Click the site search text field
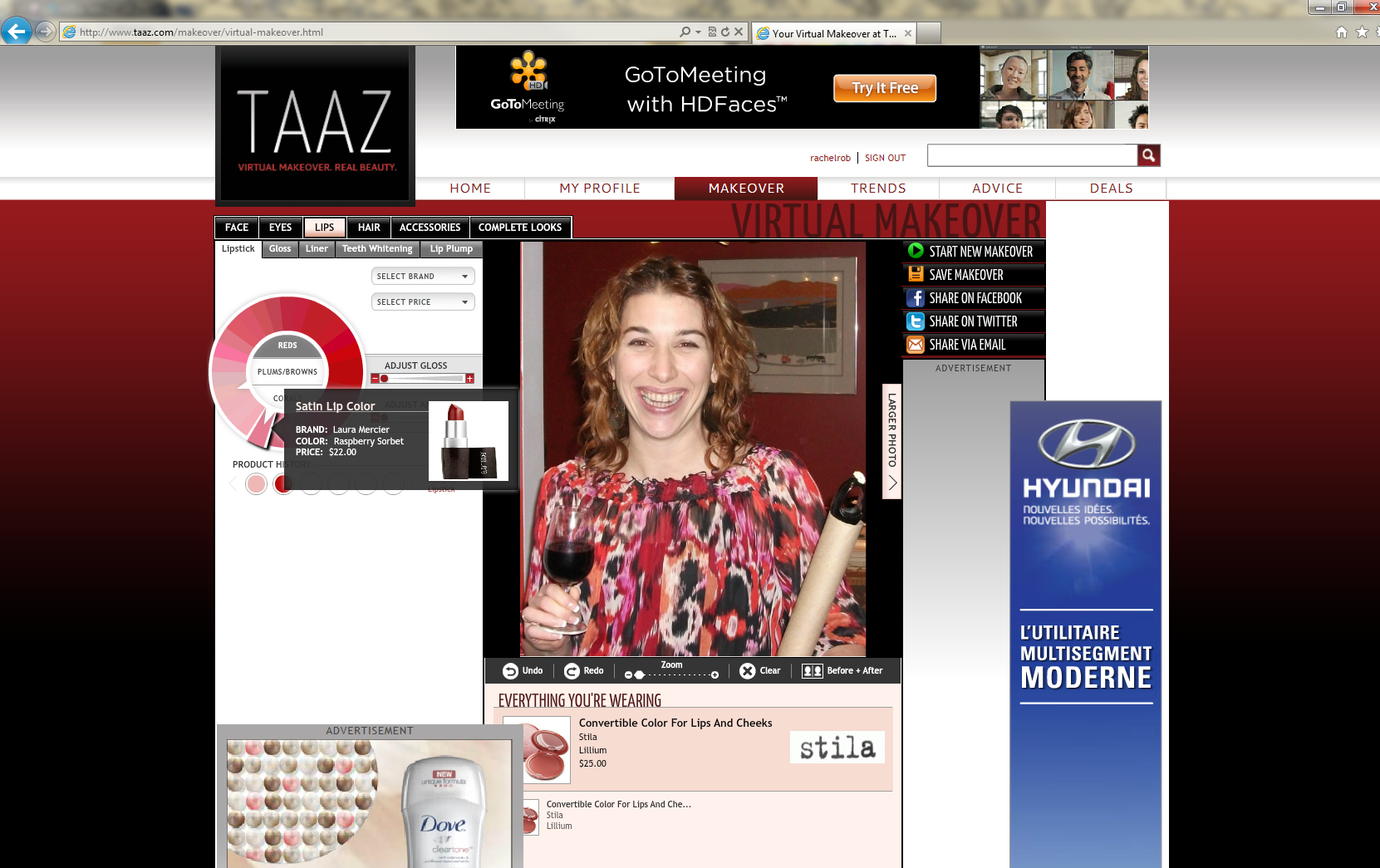 coord(1032,155)
